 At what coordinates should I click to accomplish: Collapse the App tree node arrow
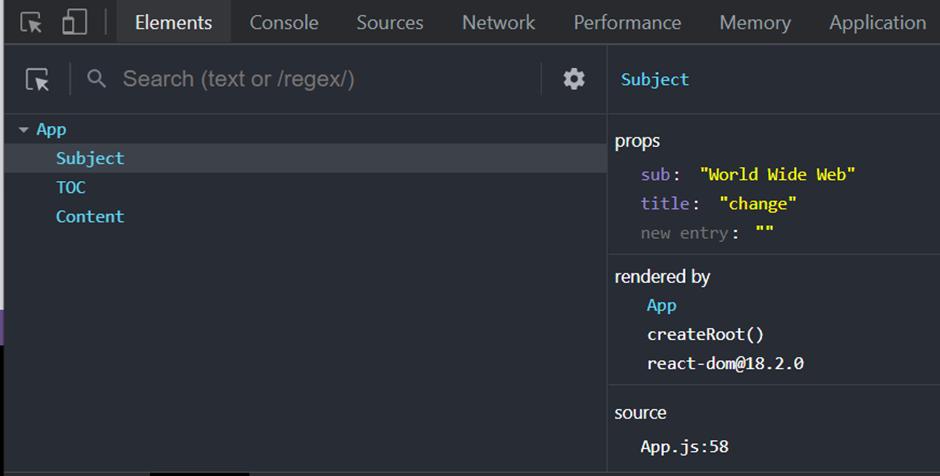pos(23,129)
